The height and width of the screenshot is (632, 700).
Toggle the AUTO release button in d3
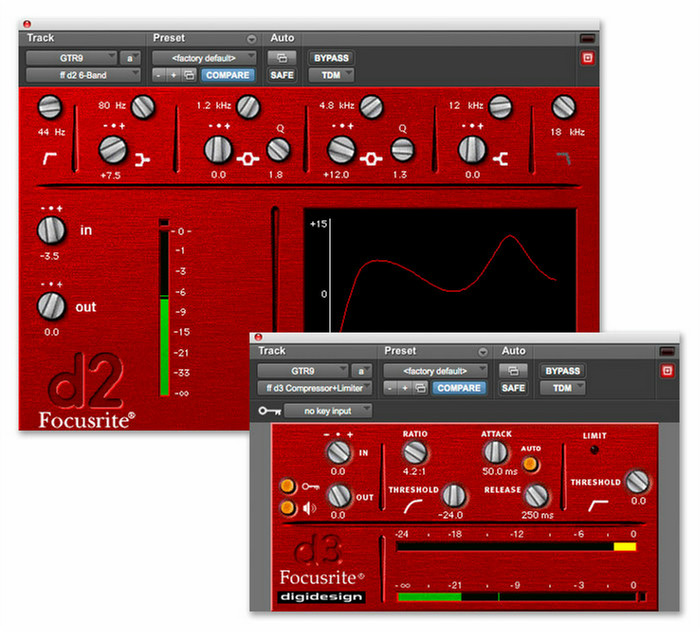(x=530, y=464)
